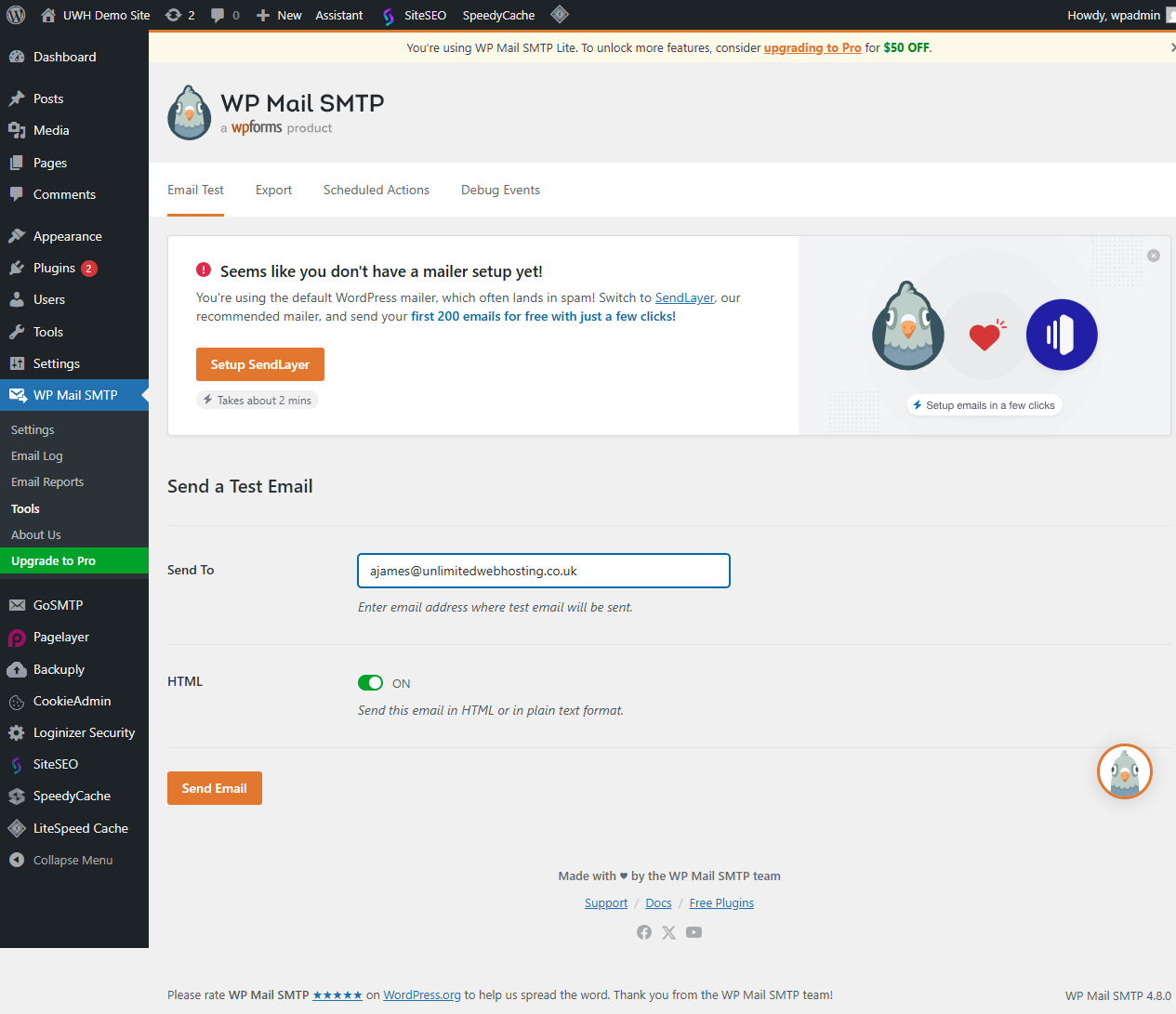Open the Howdy, wpadmin account menu
This screenshot has width=1176, height=1014.
[1121, 15]
